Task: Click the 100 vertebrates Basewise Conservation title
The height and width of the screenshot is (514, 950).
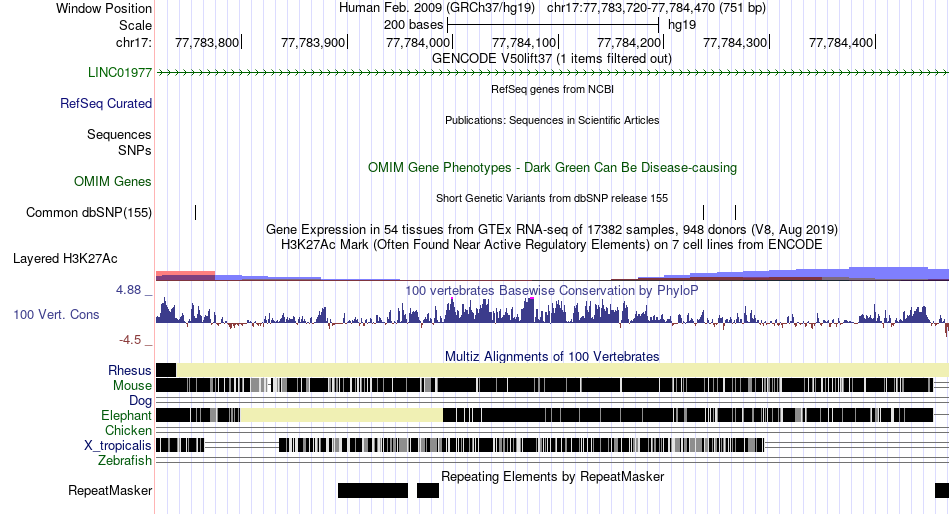Action: (x=552, y=290)
